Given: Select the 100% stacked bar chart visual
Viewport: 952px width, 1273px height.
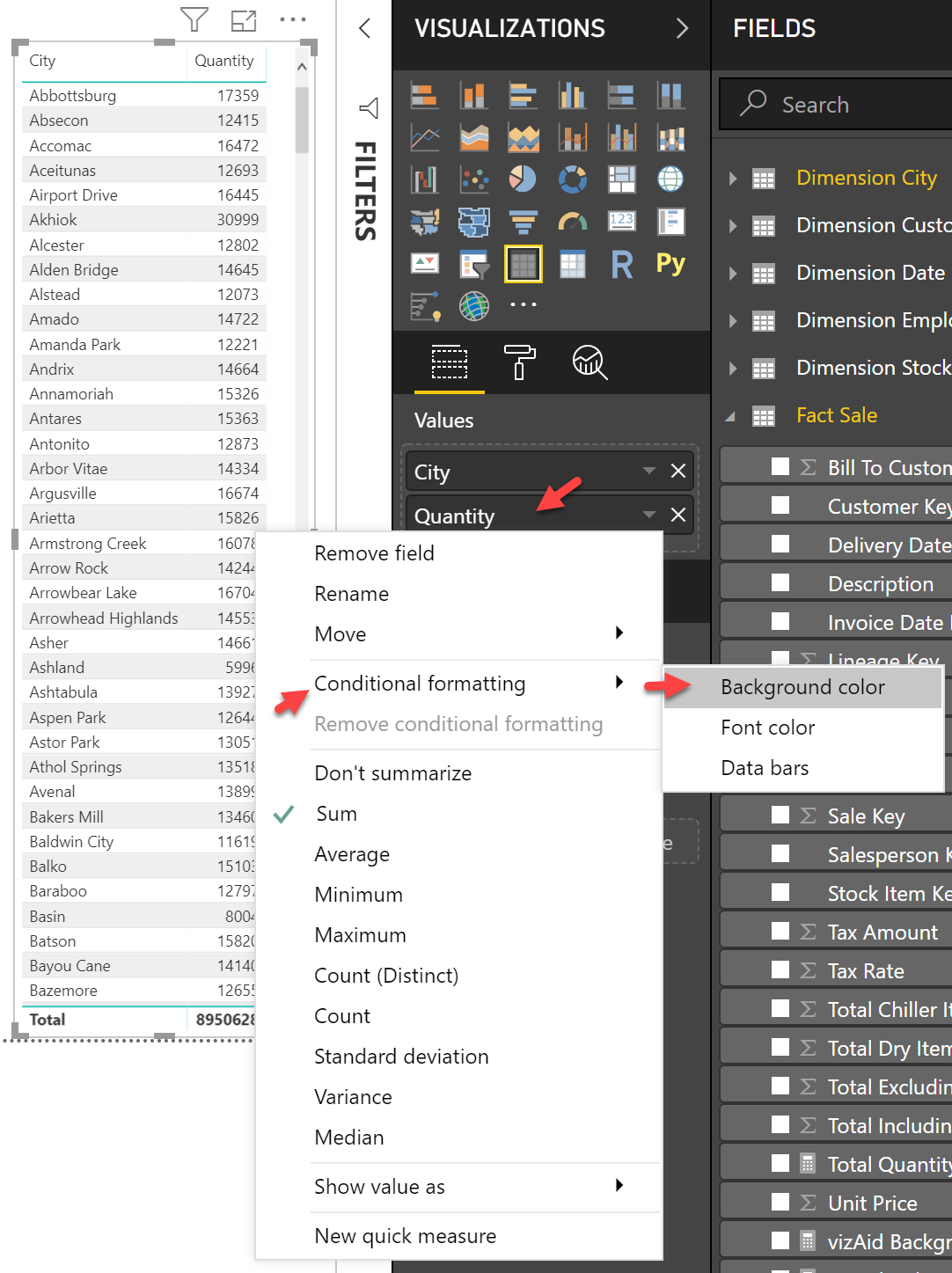Looking at the screenshot, I should point(622,95).
